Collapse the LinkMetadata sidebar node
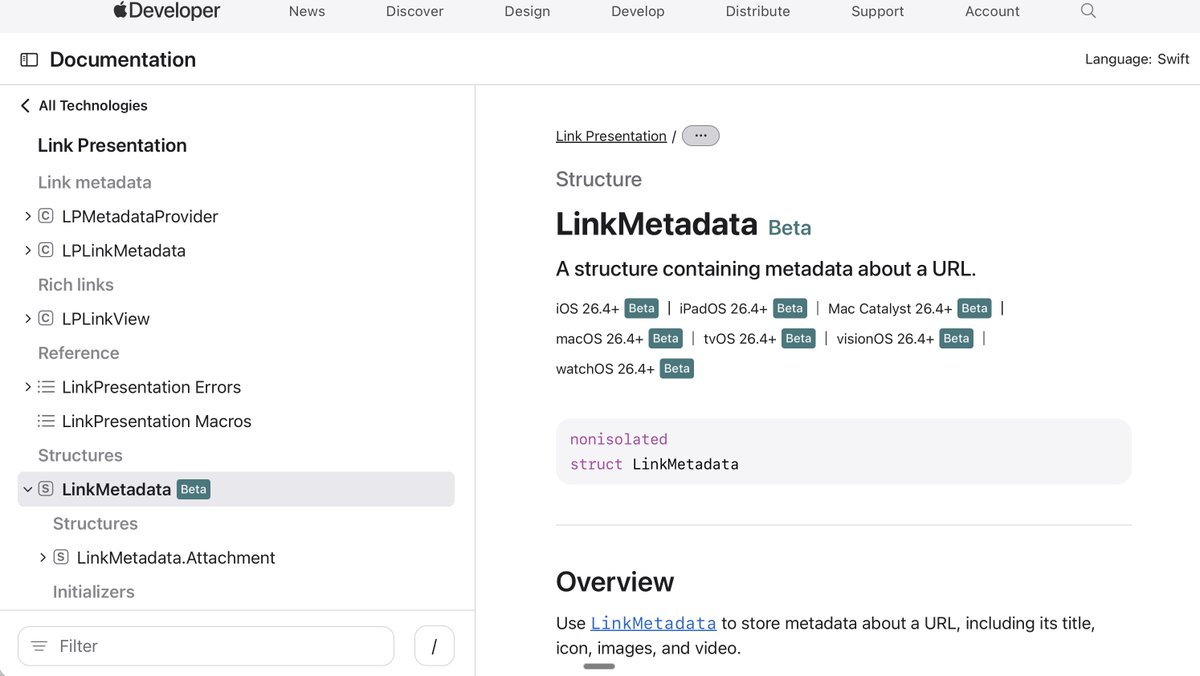 [x=28, y=489]
